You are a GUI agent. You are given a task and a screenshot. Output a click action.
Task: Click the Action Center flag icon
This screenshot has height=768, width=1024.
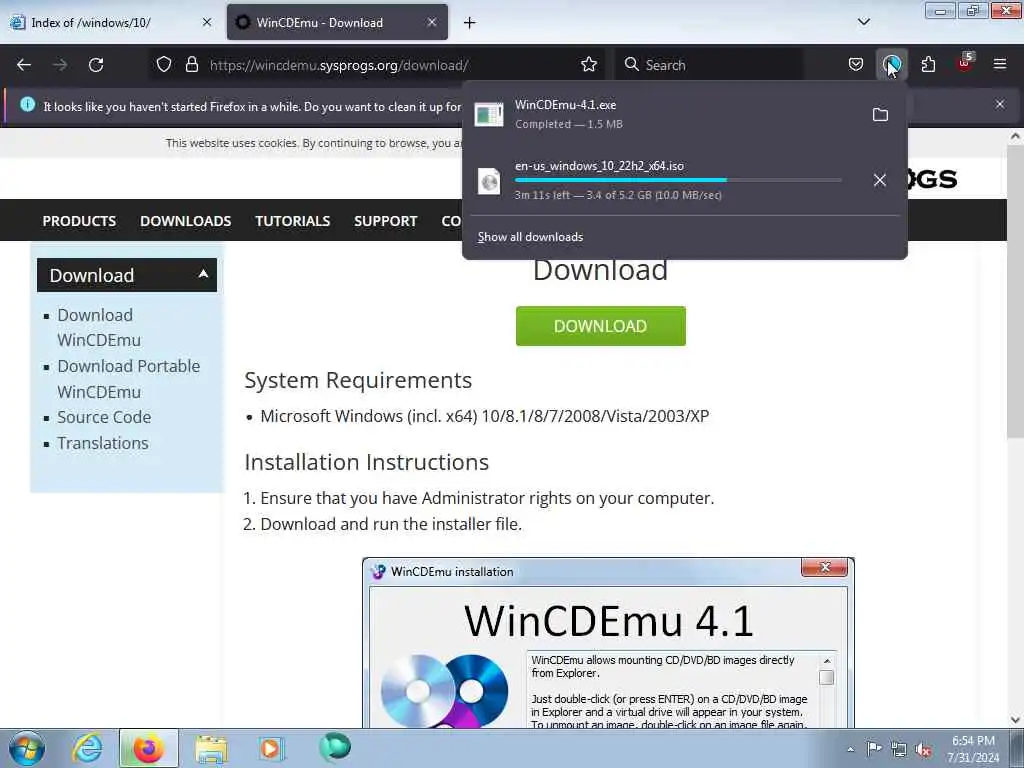point(874,748)
